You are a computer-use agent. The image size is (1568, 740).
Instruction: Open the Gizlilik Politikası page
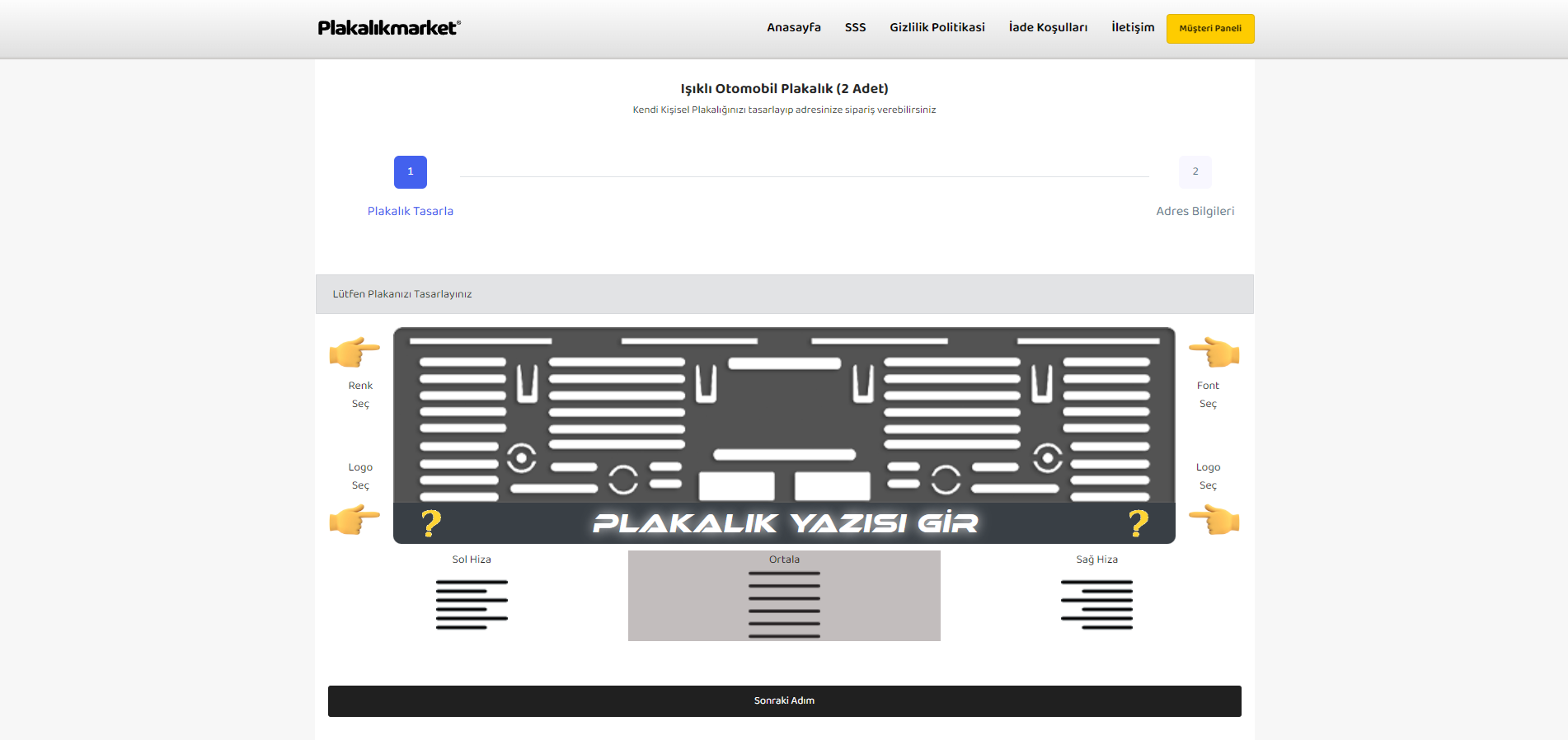(937, 28)
